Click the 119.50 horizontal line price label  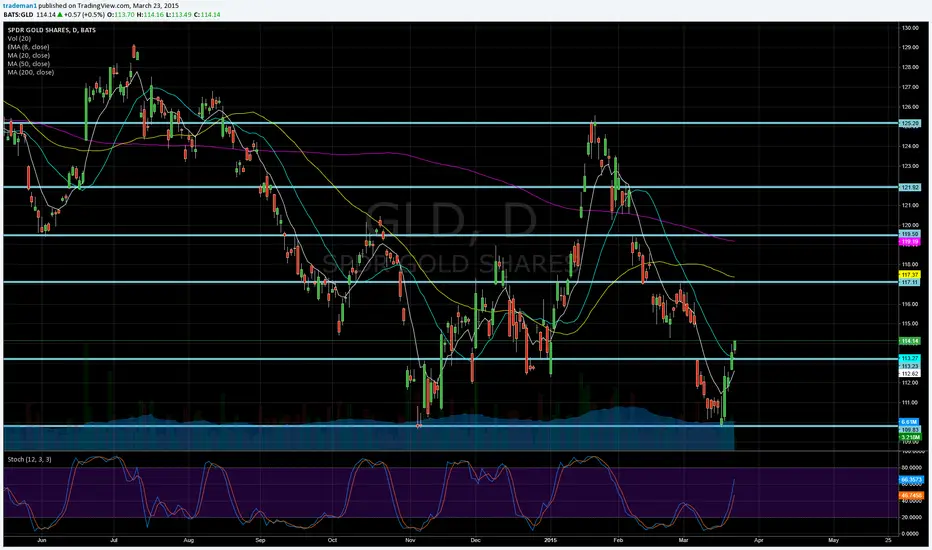[x=910, y=235]
